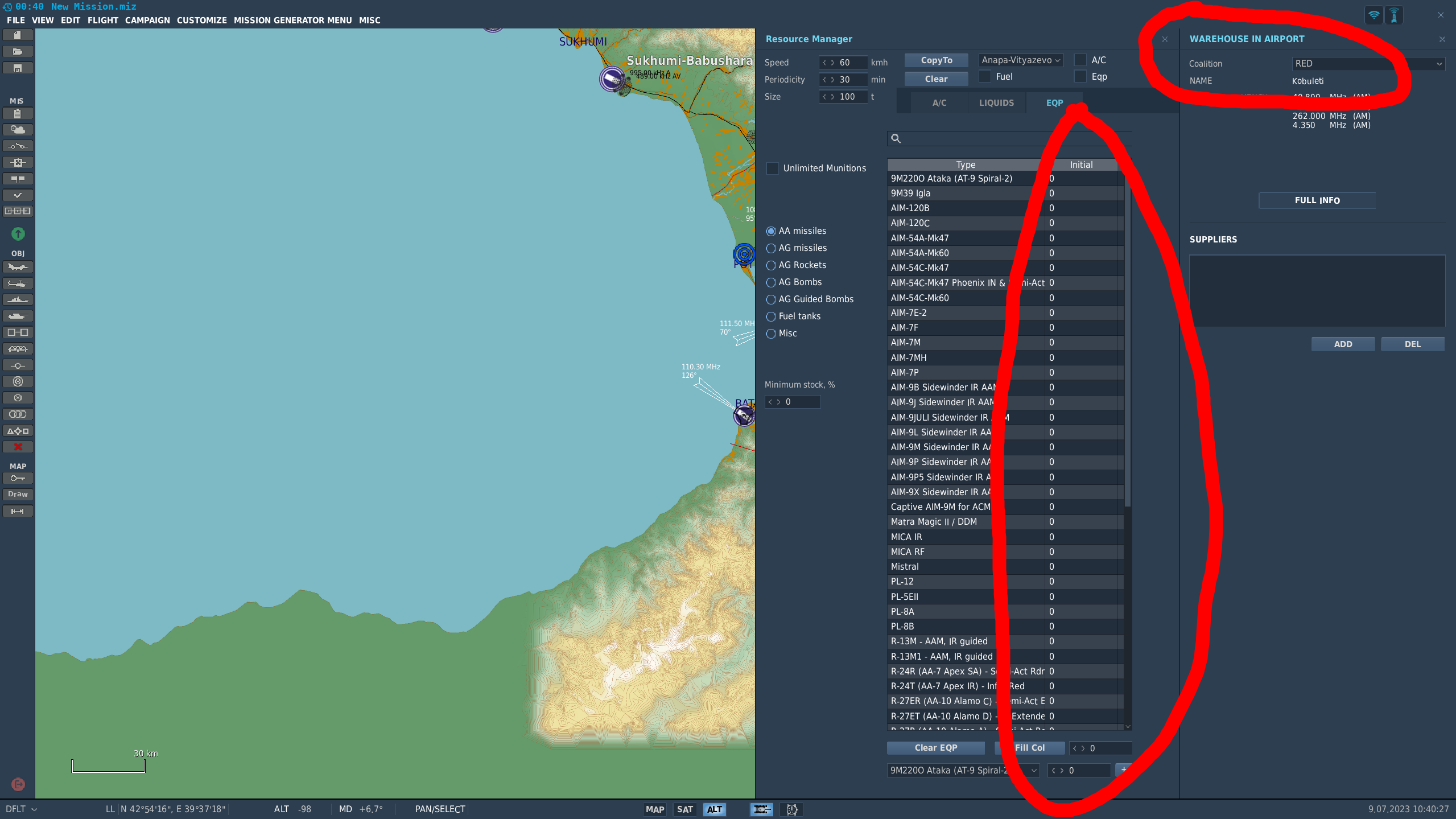Switch map view to SAT mode
1456x819 pixels.
click(x=684, y=809)
